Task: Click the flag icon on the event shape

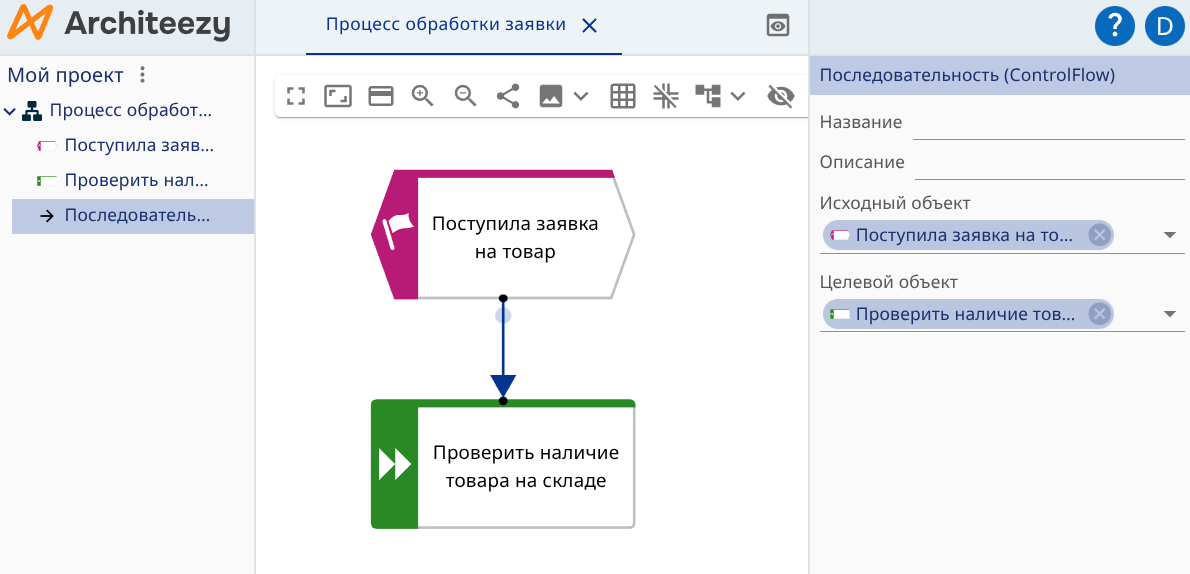Action: (398, 231)
